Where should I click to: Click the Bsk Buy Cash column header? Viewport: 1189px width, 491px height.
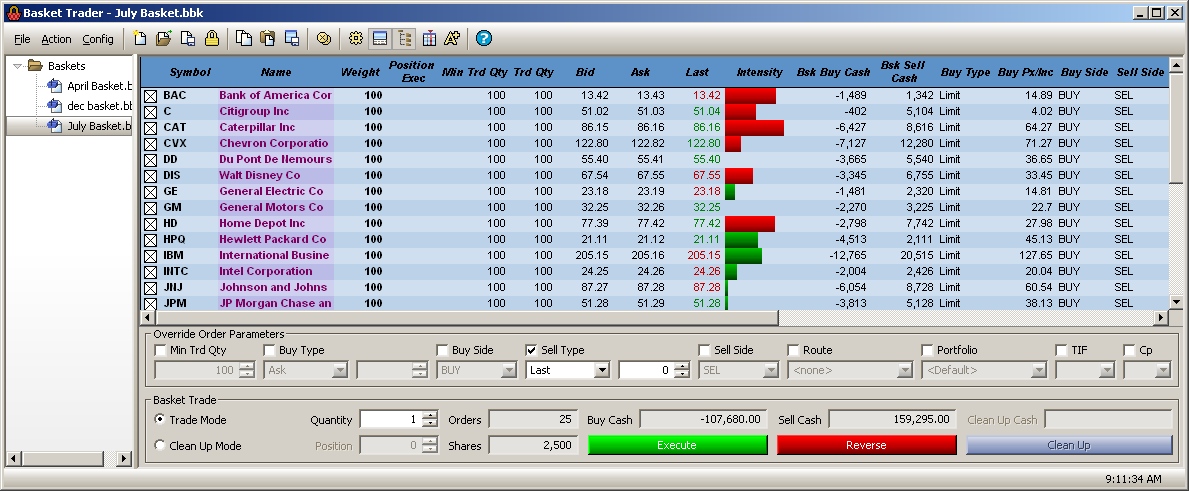pyautogui.click(x=833, y=73)
